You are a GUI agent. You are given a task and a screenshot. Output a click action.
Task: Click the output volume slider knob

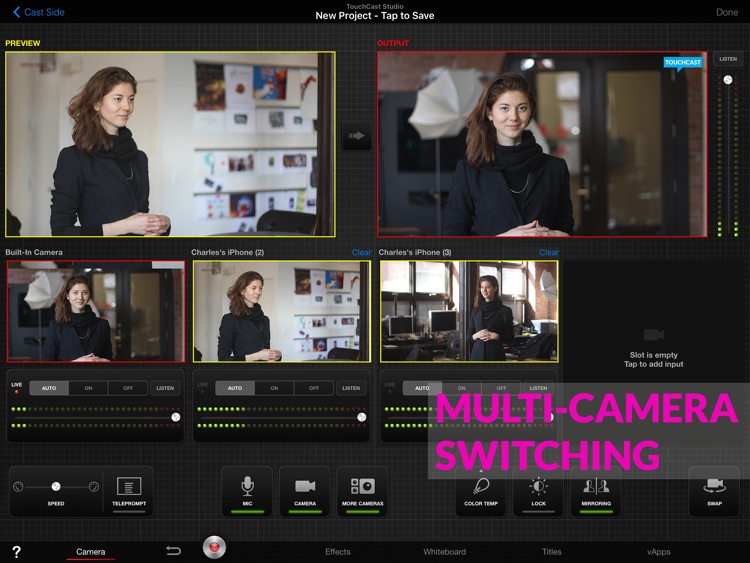pos(728,80)
